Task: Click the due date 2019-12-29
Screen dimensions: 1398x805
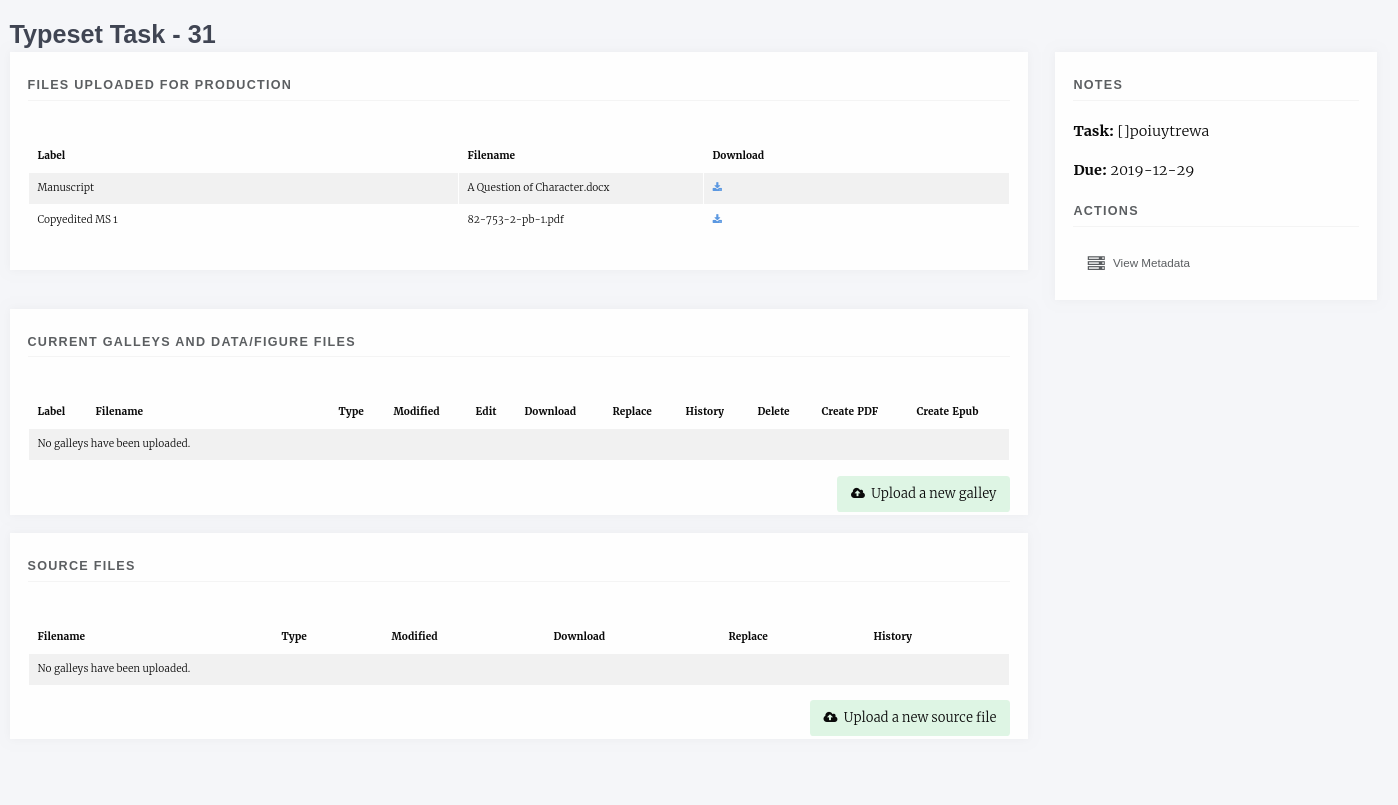Action: (1151, 170)
